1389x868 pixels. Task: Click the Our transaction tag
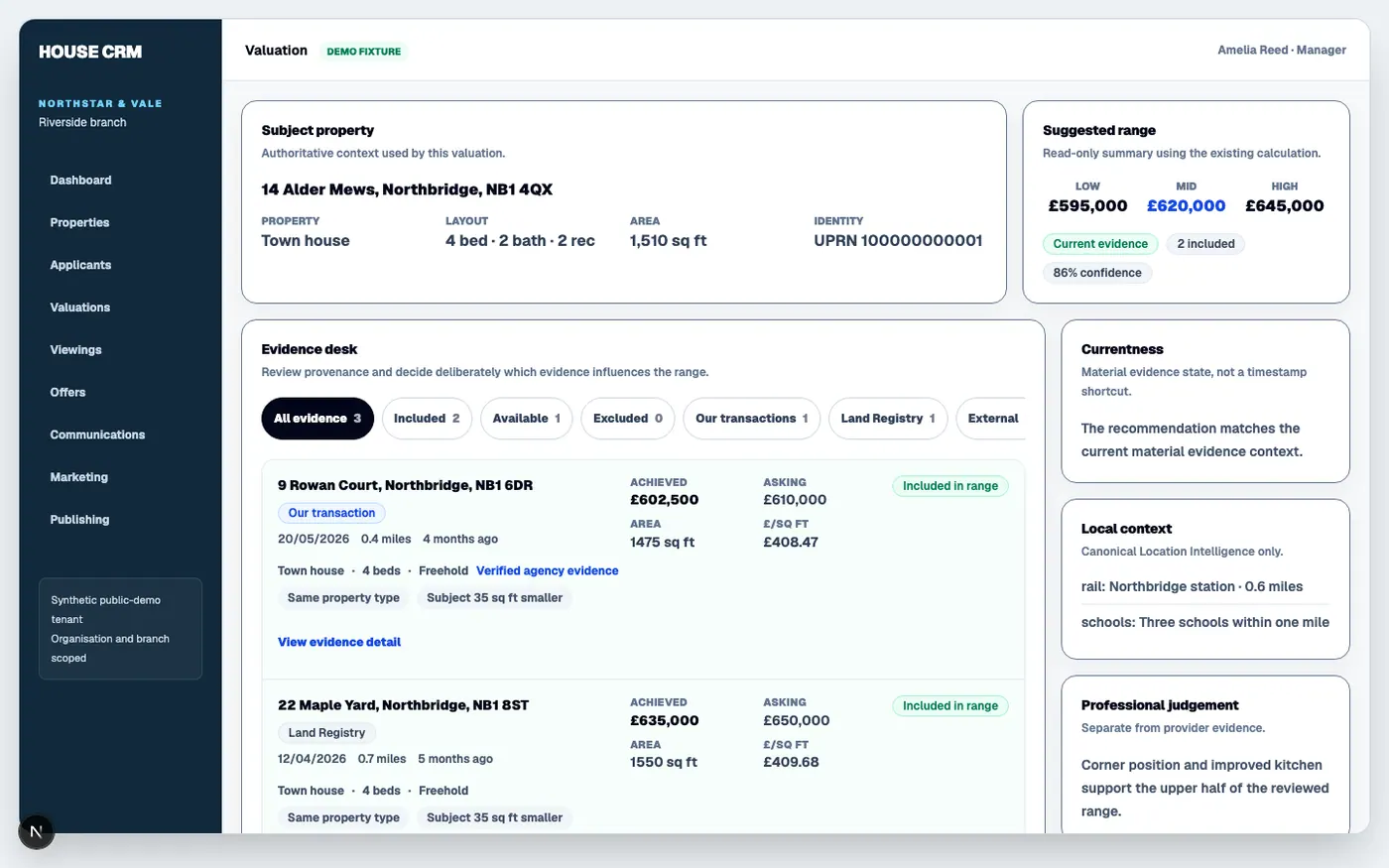coord(331,514)
